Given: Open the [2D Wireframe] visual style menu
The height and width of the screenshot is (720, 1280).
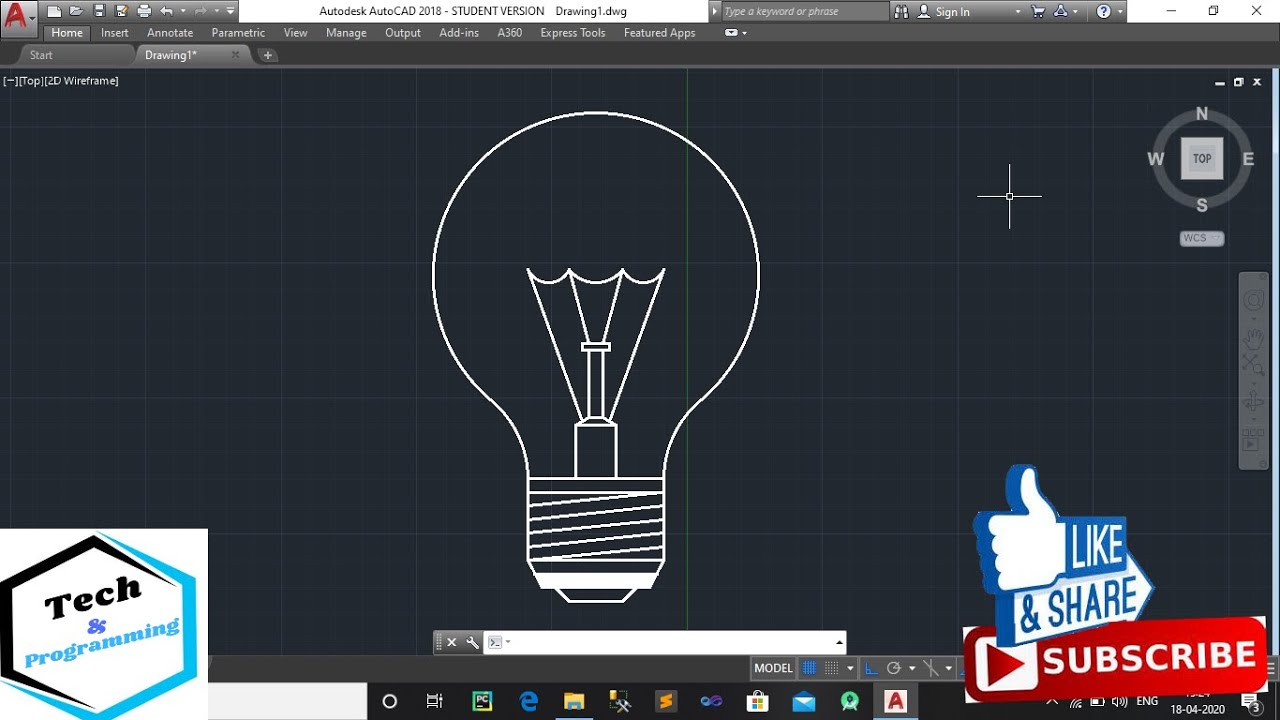Looking at the screenshot, I should (81, 81).
